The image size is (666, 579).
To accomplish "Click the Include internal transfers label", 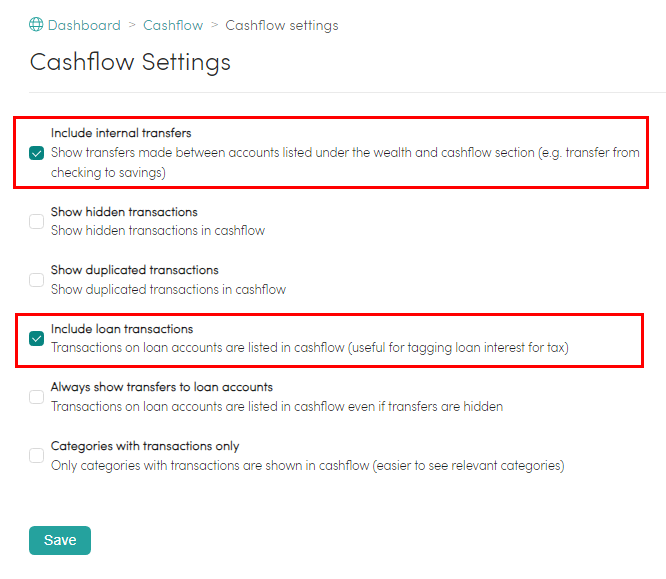I will click(x=121, y=133).
